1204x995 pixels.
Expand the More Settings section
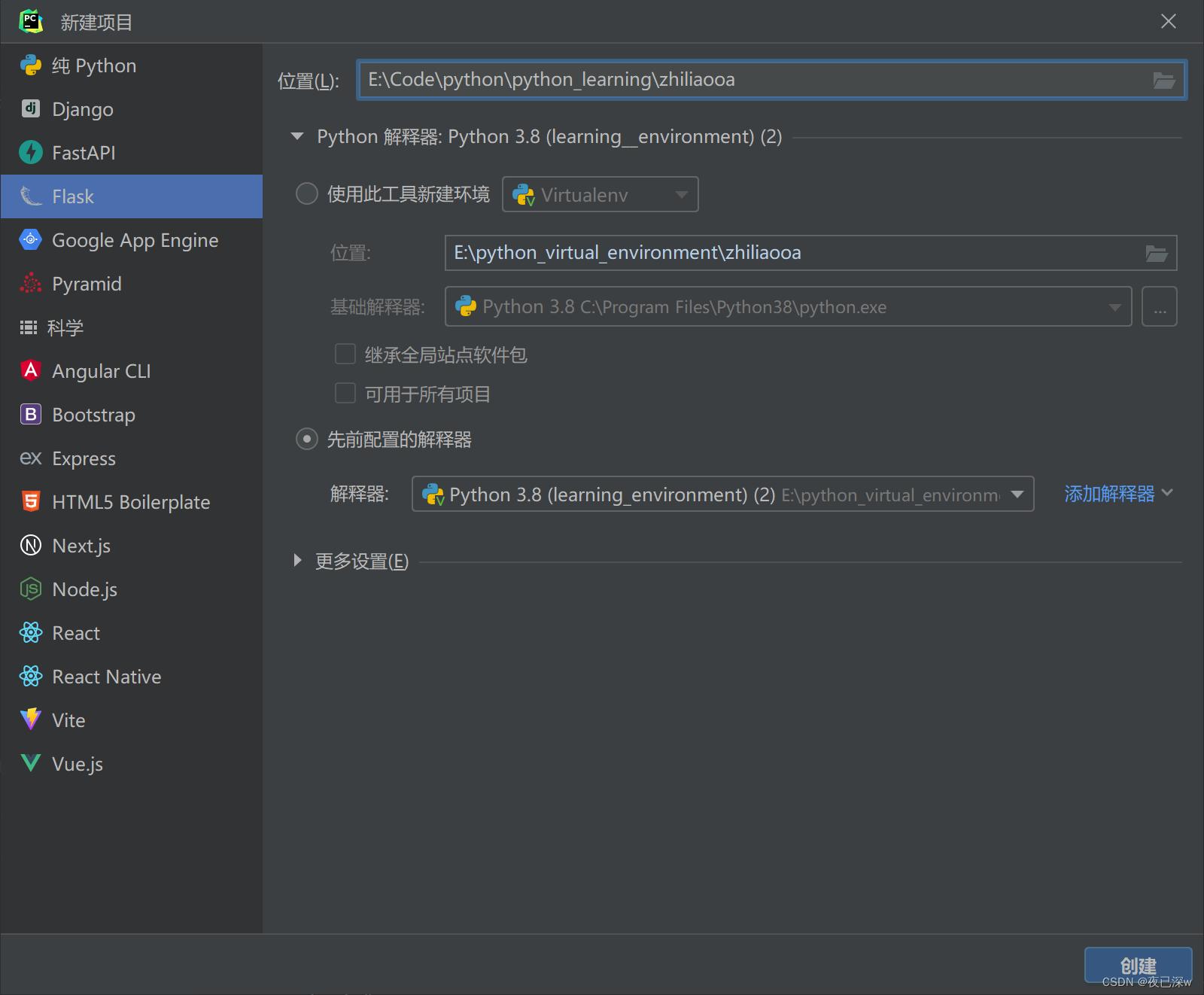pos(297,561)
